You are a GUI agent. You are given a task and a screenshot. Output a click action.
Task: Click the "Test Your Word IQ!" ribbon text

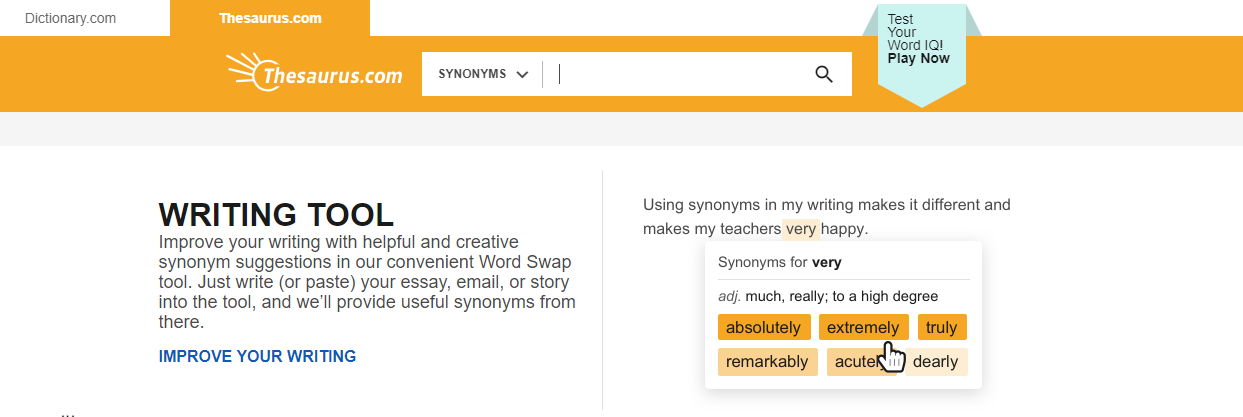[x=915, y=32]
